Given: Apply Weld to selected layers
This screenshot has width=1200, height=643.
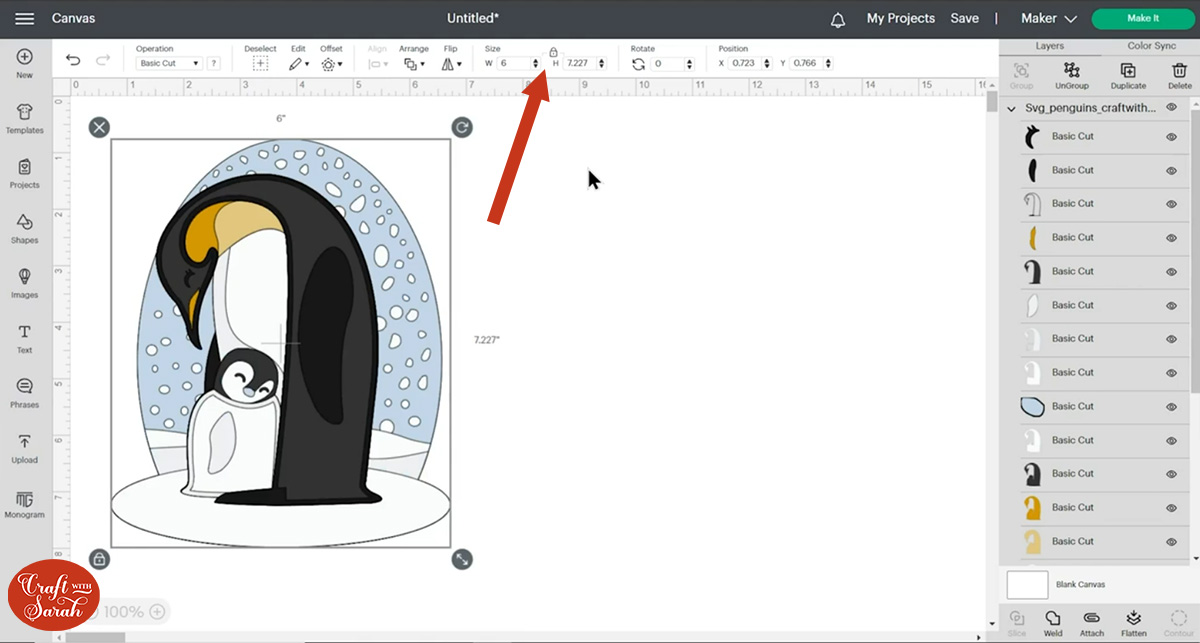Looking at the screenshot, I should click(1053, 623).
